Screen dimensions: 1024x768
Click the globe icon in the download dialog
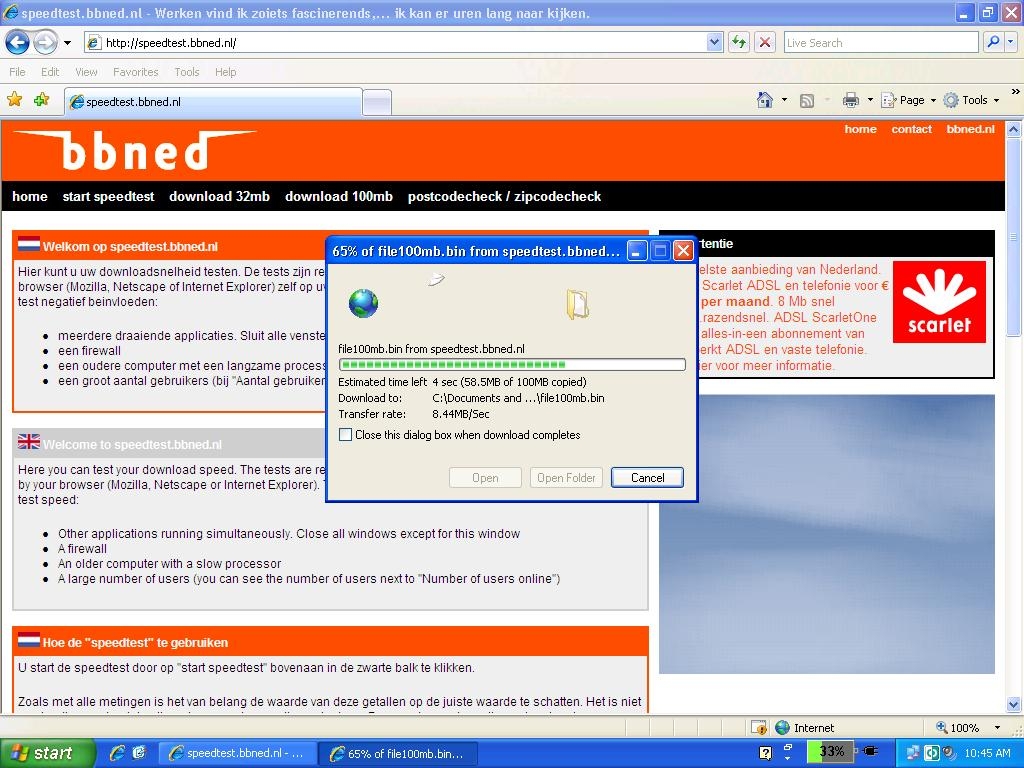(x=363, y=304)
